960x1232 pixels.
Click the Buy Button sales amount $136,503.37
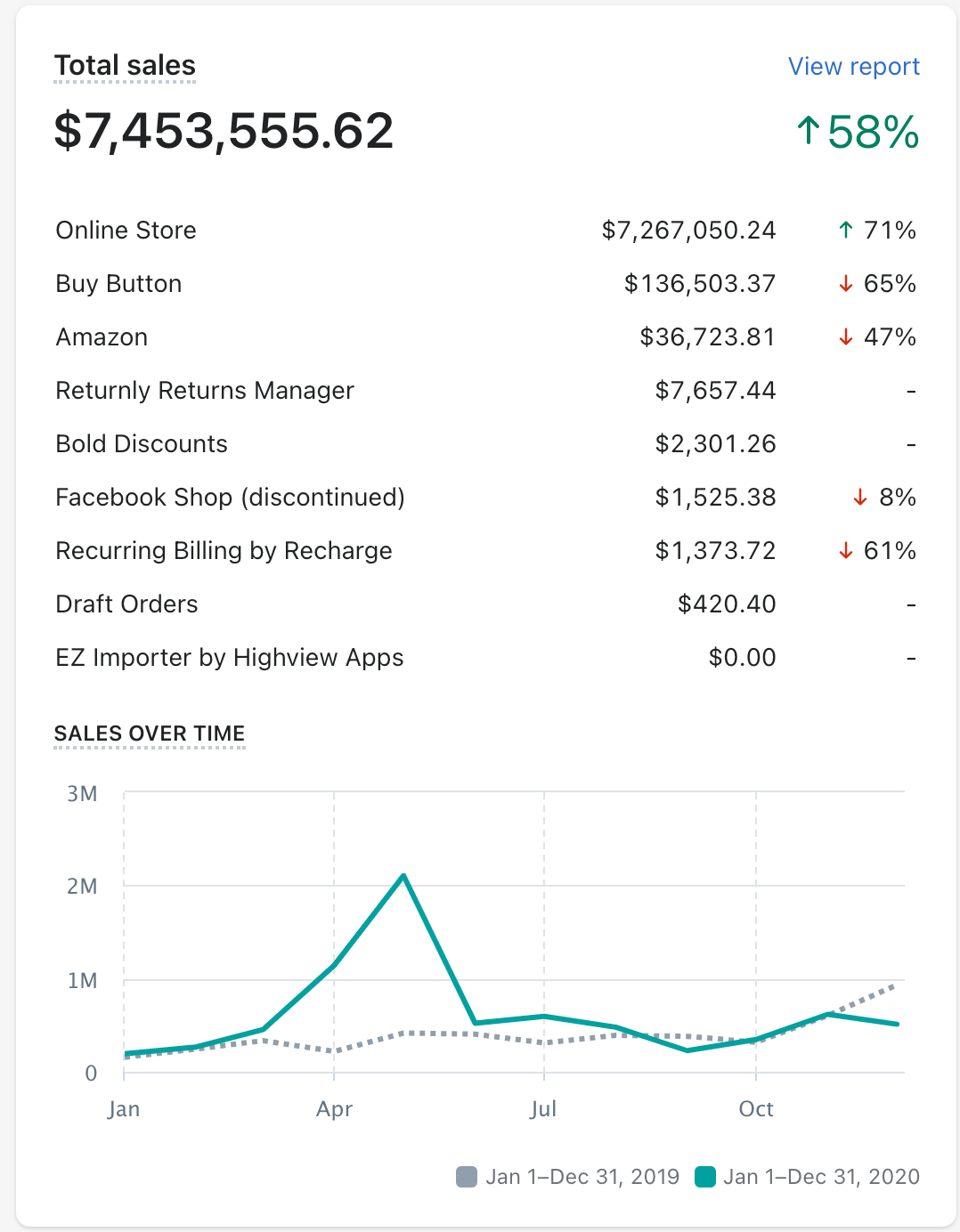coord(699,284)
